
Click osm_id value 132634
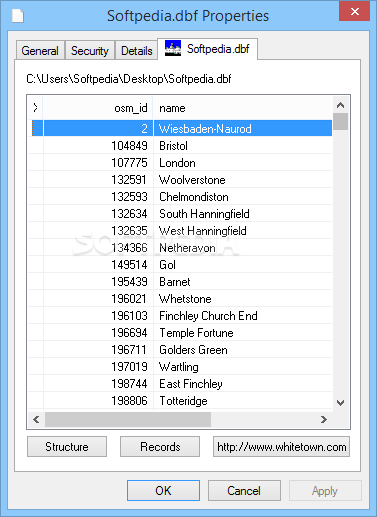tap(129, 214)
